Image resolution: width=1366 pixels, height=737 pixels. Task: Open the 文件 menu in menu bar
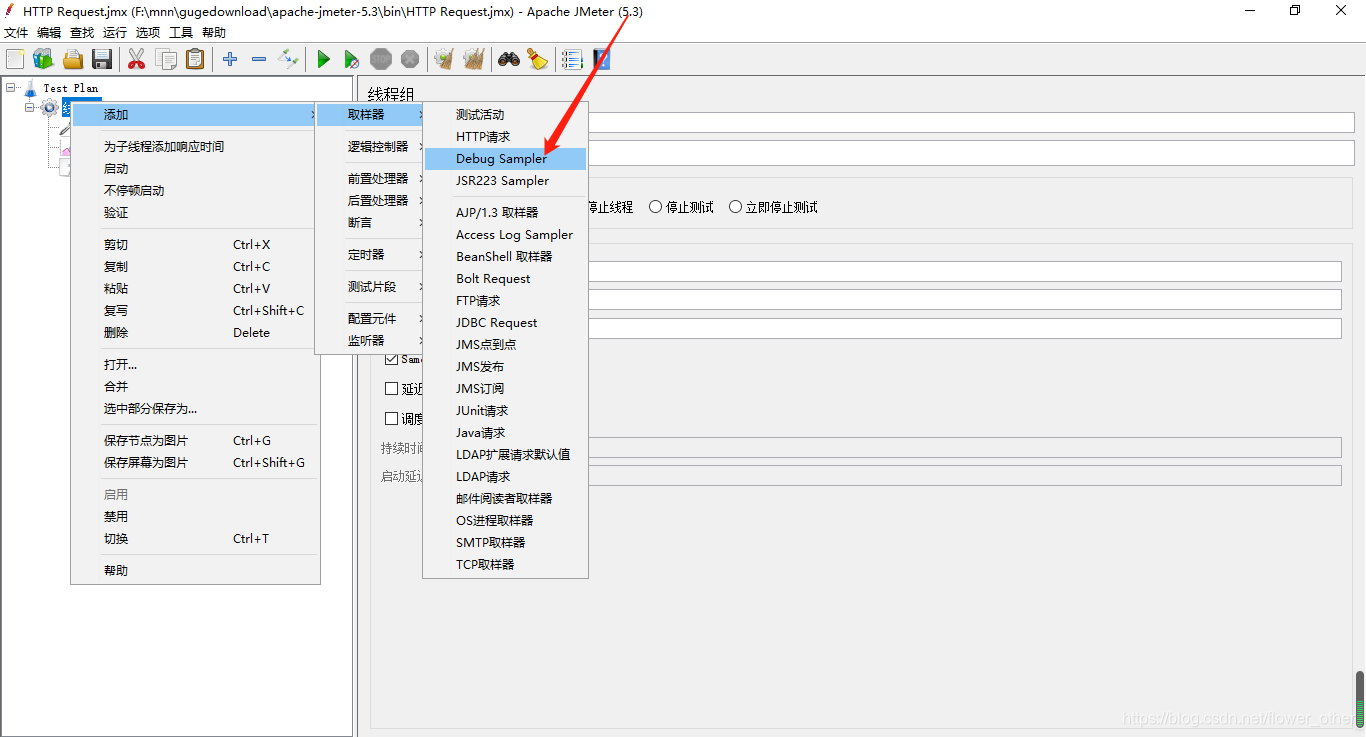point(16,33)
